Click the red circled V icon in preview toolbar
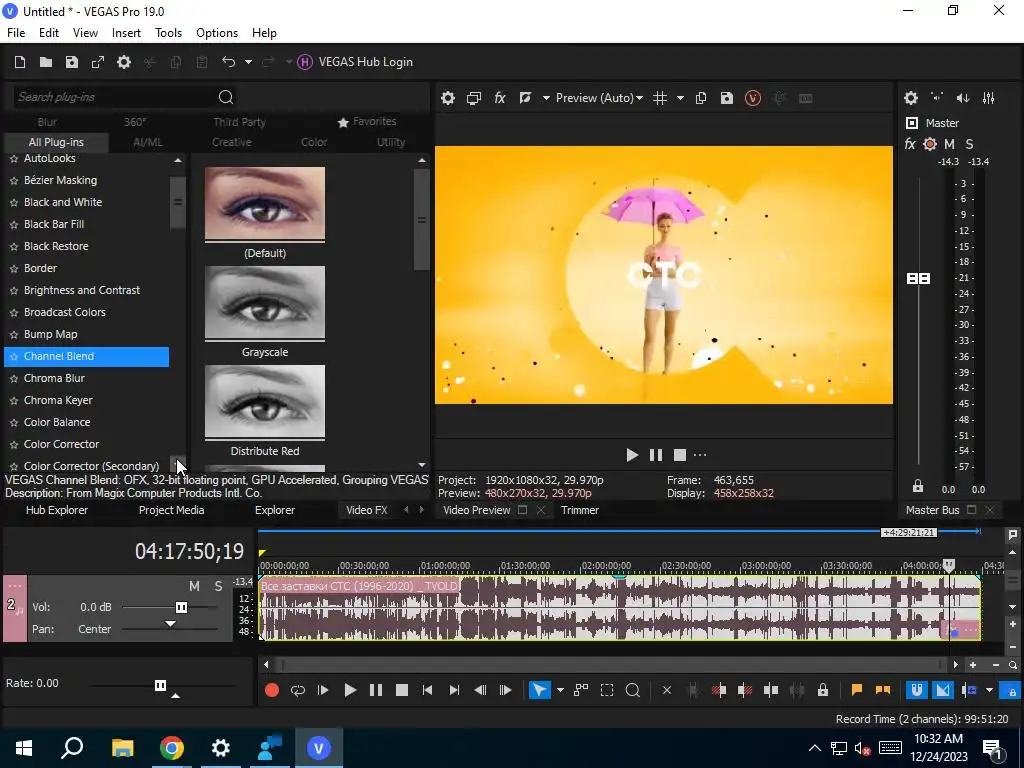The height and width of the screenshot is (768, 1024). 753,98
